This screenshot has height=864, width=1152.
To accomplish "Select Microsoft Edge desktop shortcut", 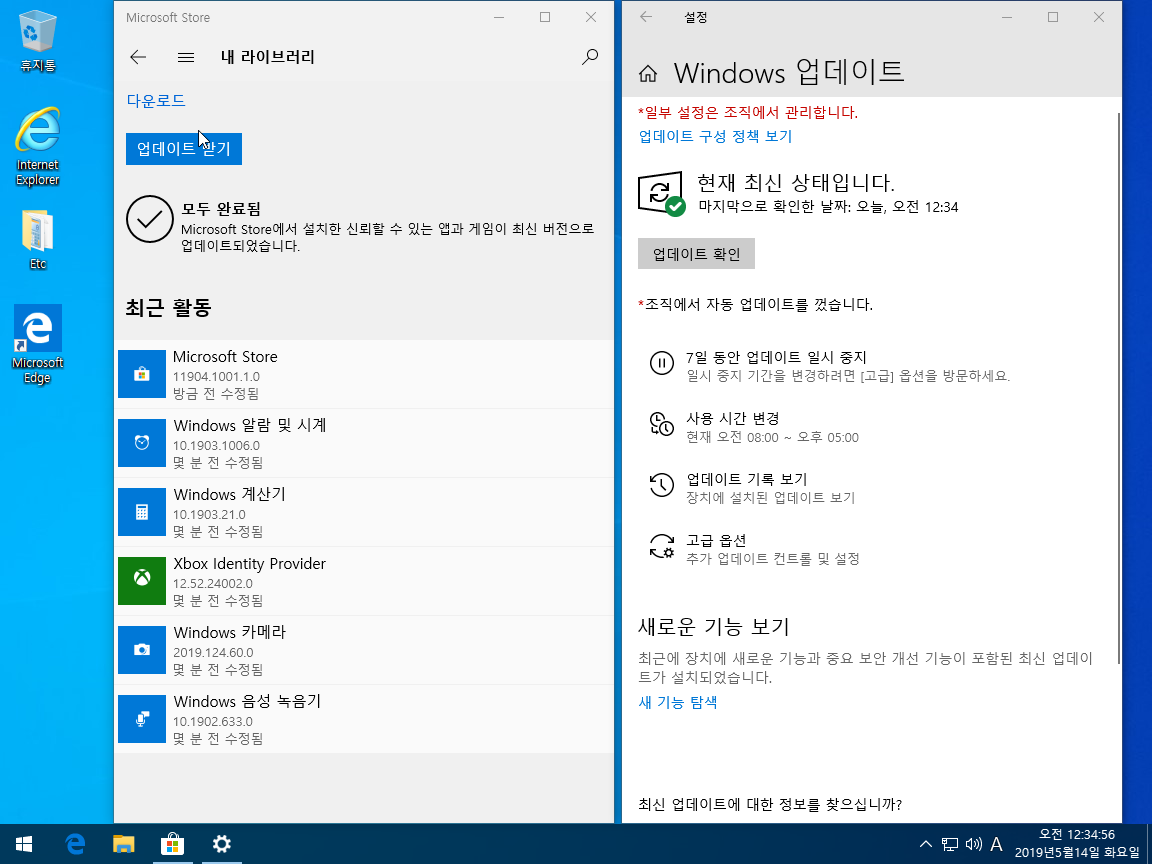I will [x=37, y=345].
